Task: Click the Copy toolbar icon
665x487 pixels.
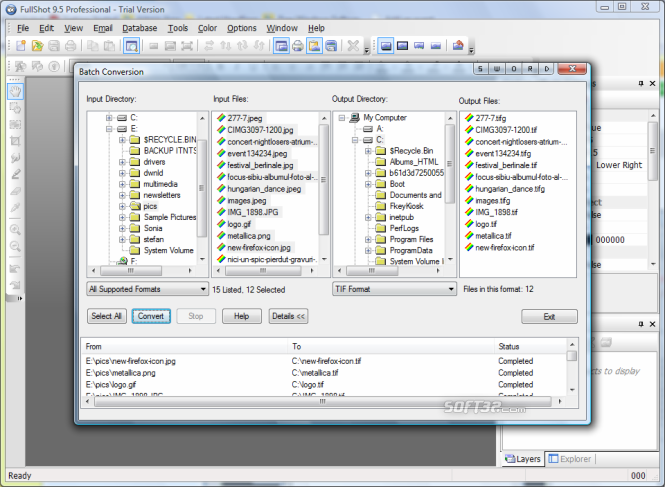Action: click(x=92, y=45)
